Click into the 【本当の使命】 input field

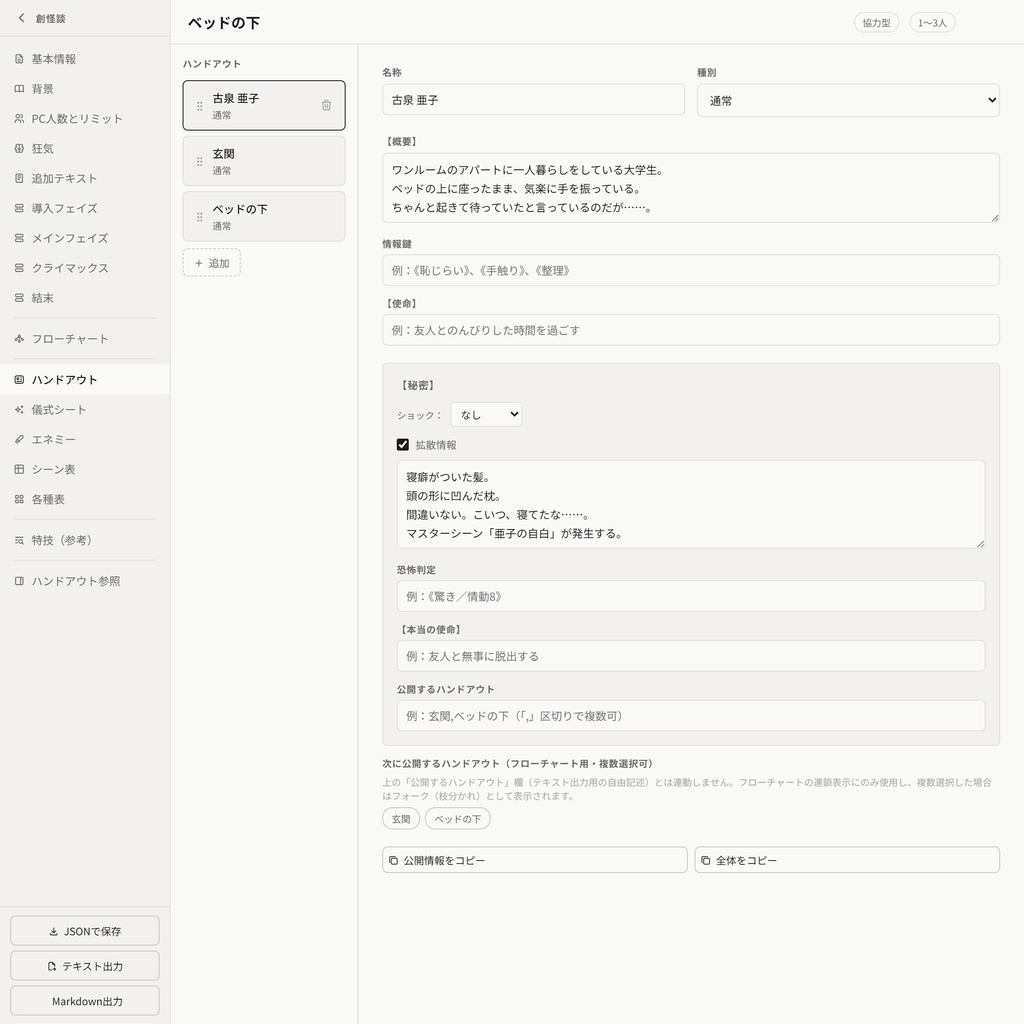pos(691,656)
